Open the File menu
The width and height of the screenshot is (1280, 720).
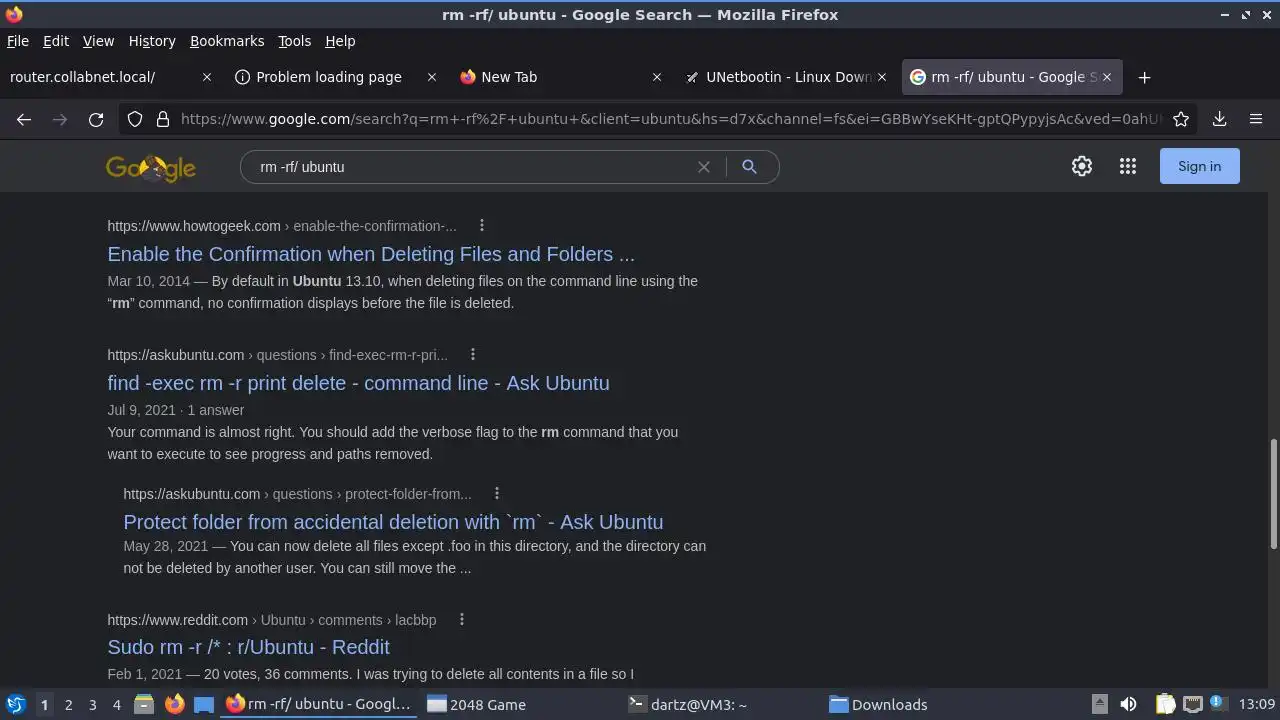coord(18,41)
